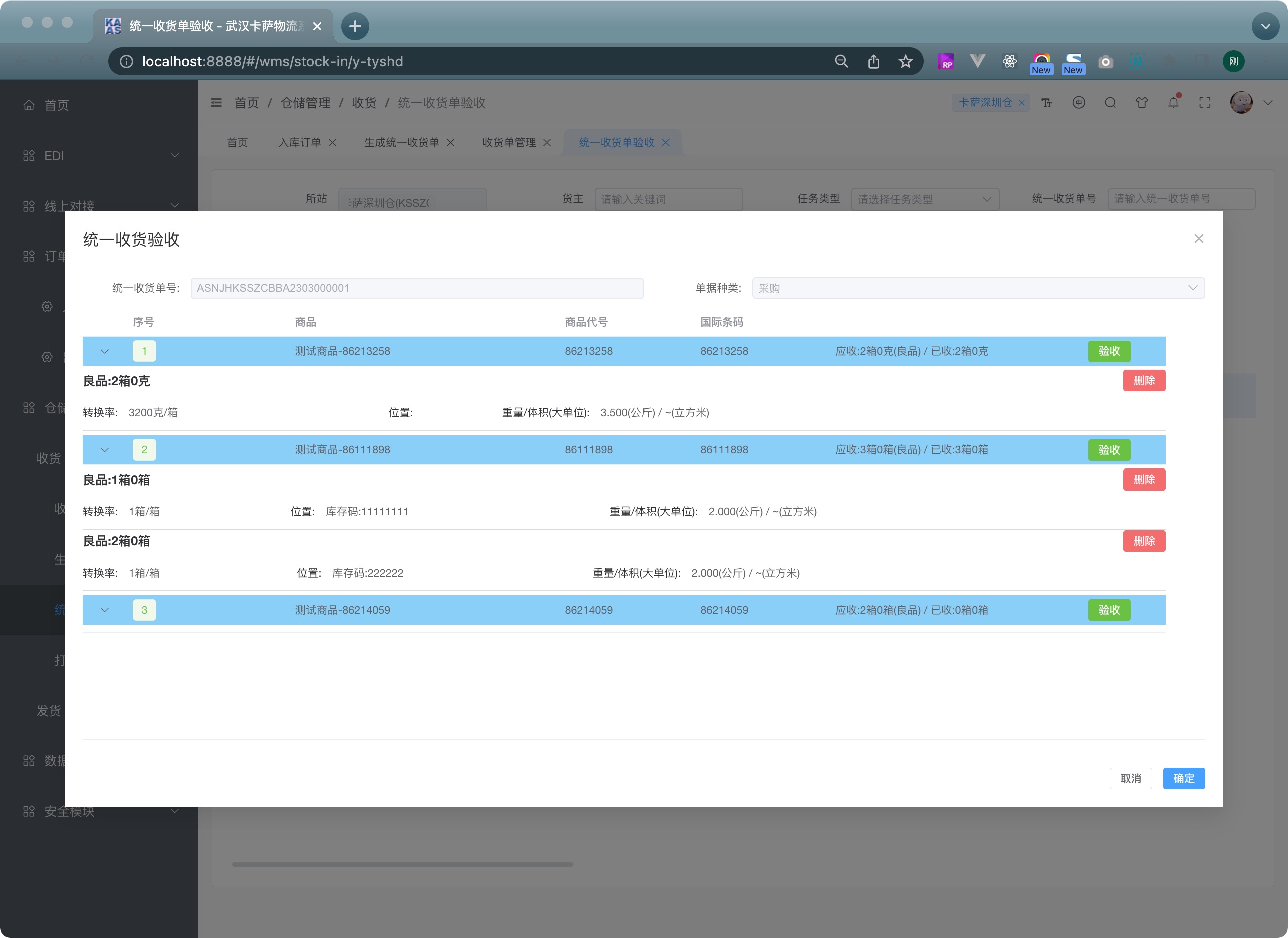Image resolution: width=1288 pixels, height=938 pixels.
Task: Open the React devtools extension icon
Action: (1009, 62)
